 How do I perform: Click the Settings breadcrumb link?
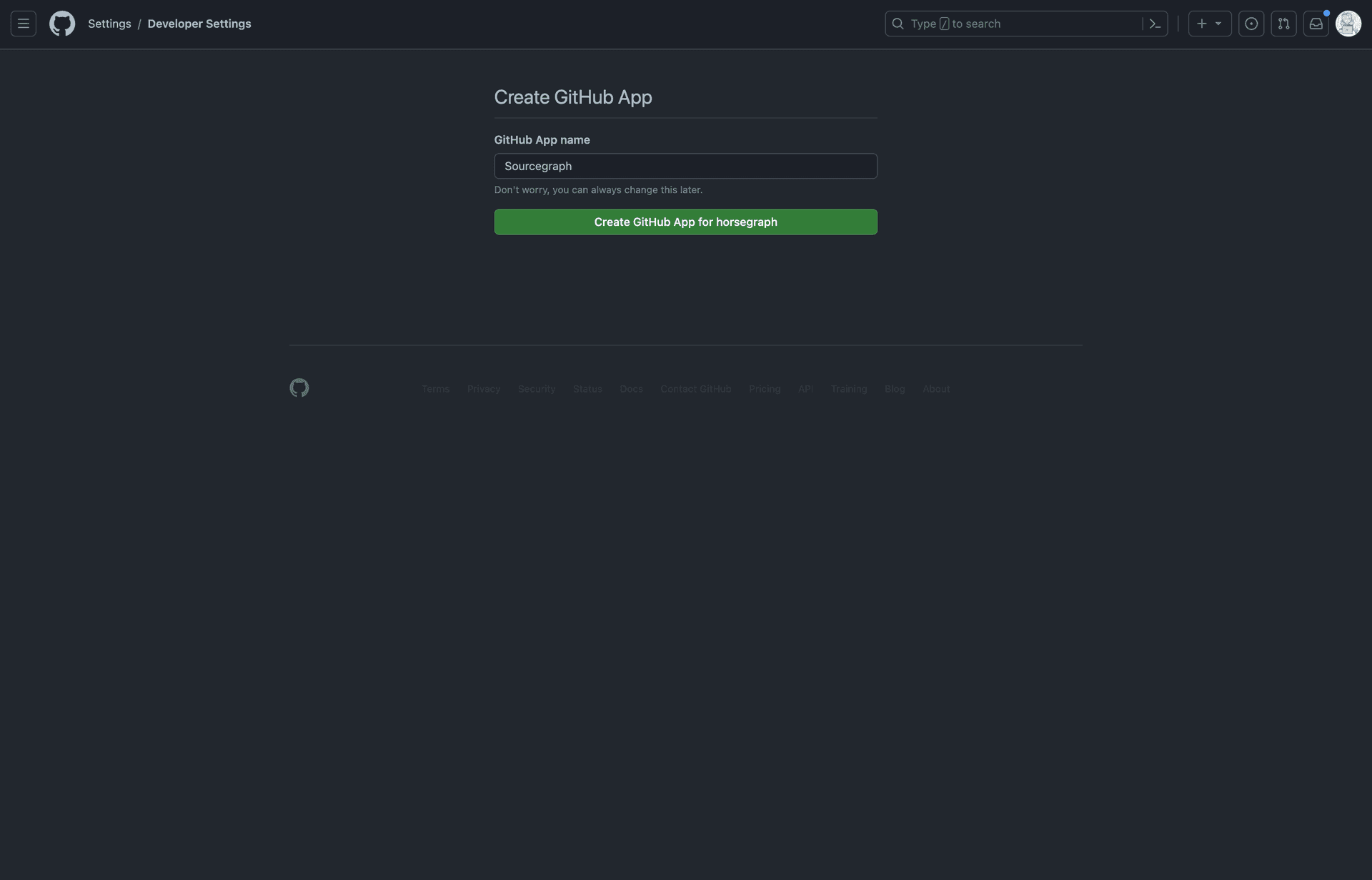109,24
